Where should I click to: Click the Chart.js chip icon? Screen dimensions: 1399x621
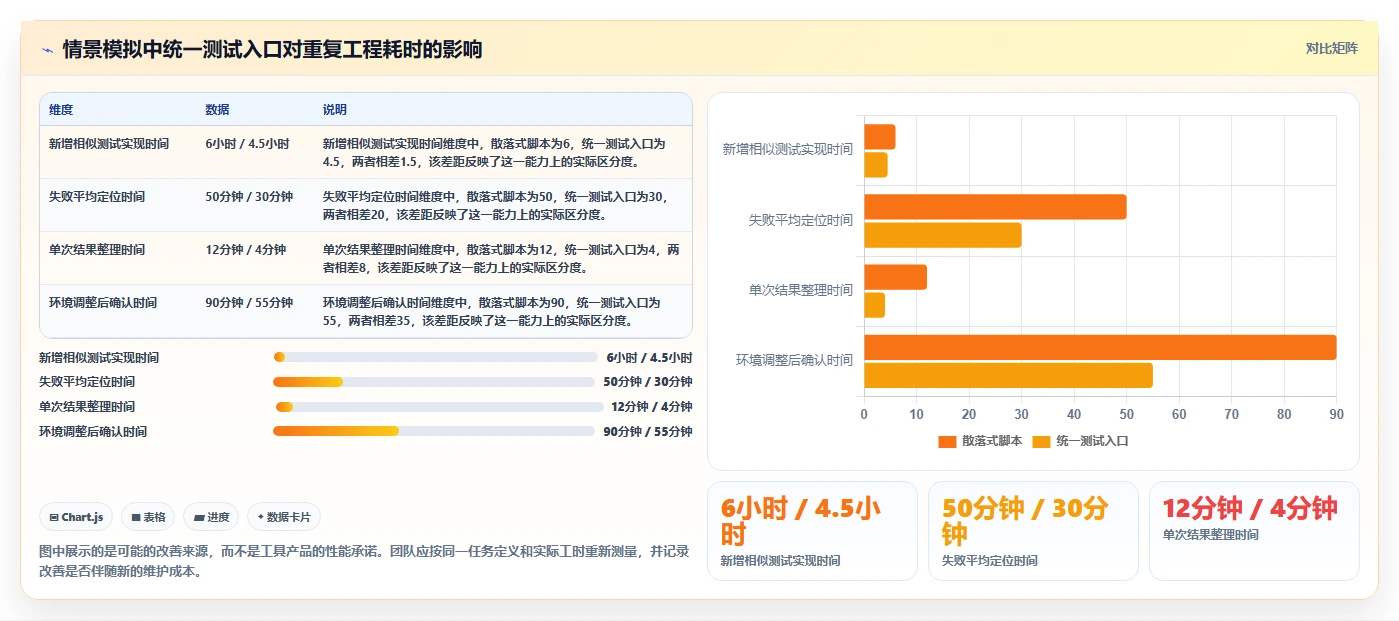[54, 517]
